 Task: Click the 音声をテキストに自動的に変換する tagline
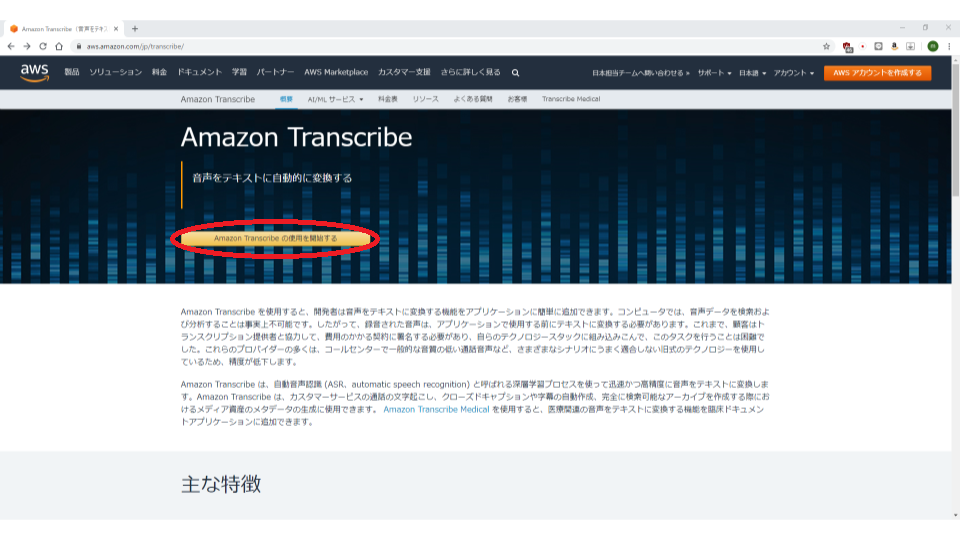tap(272, 178)
